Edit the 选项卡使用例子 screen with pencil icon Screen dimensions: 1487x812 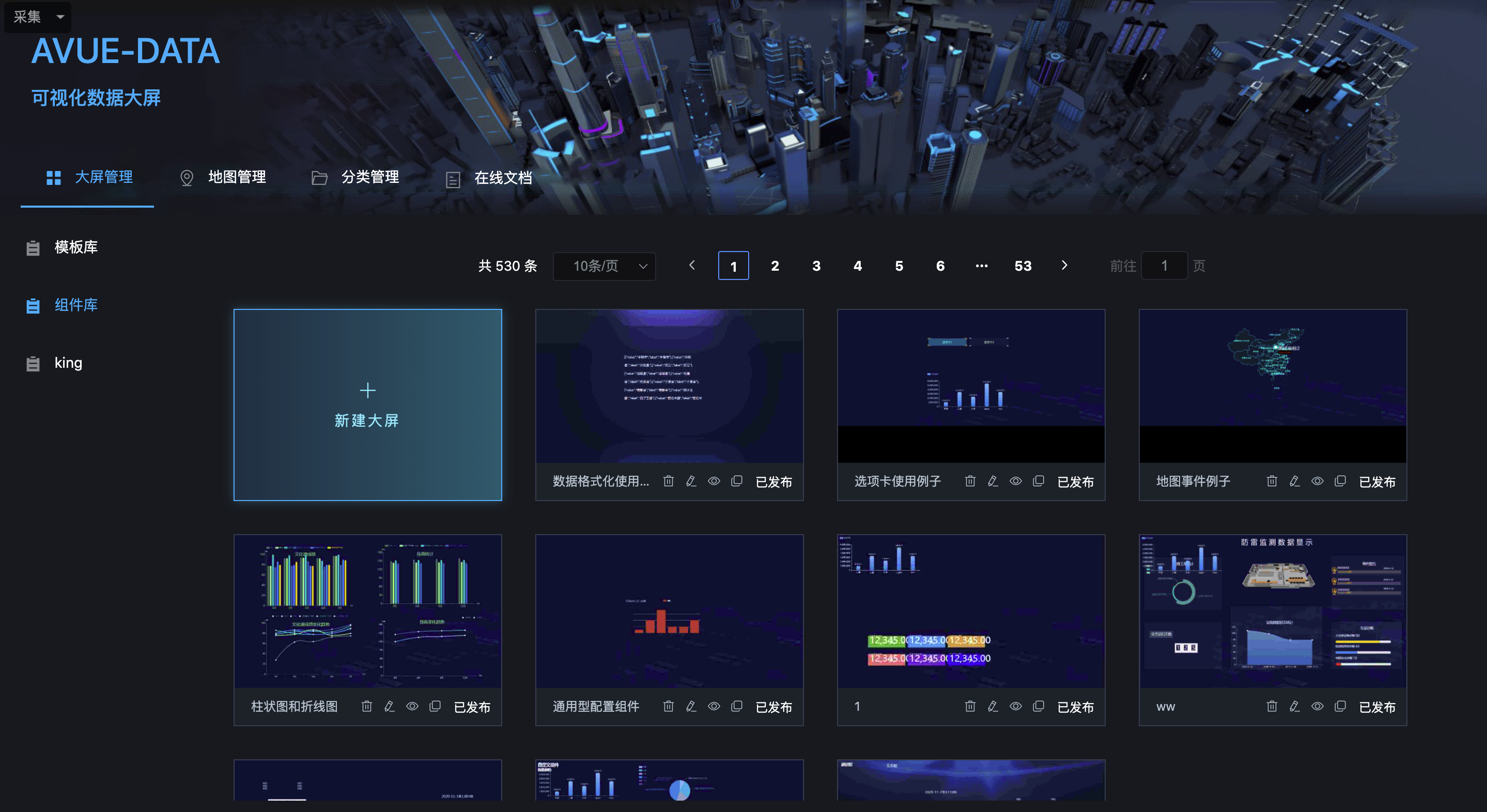(993, 481)
